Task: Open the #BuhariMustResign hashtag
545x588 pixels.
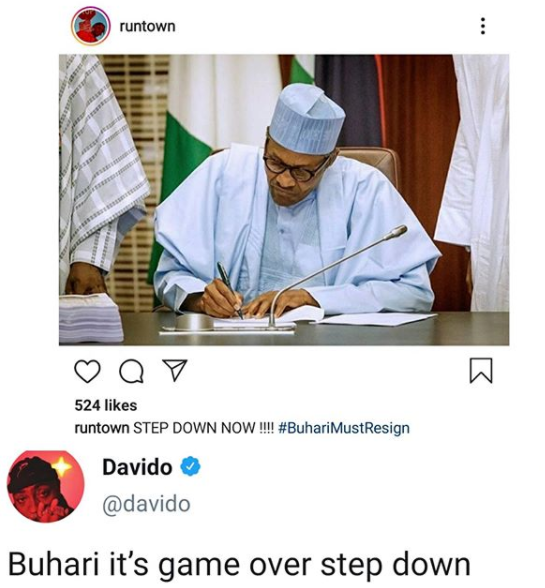Action: coord(344,428)
